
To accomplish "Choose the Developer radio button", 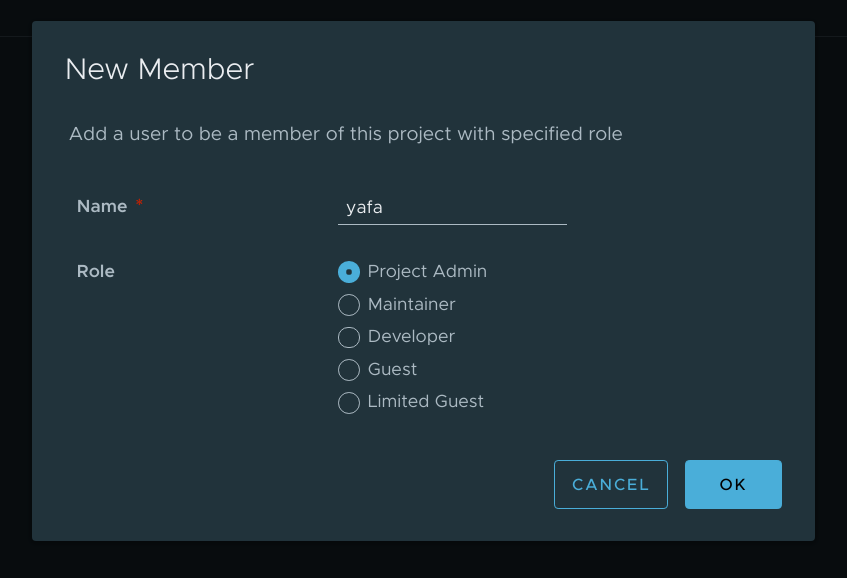I will pos(349,337).
